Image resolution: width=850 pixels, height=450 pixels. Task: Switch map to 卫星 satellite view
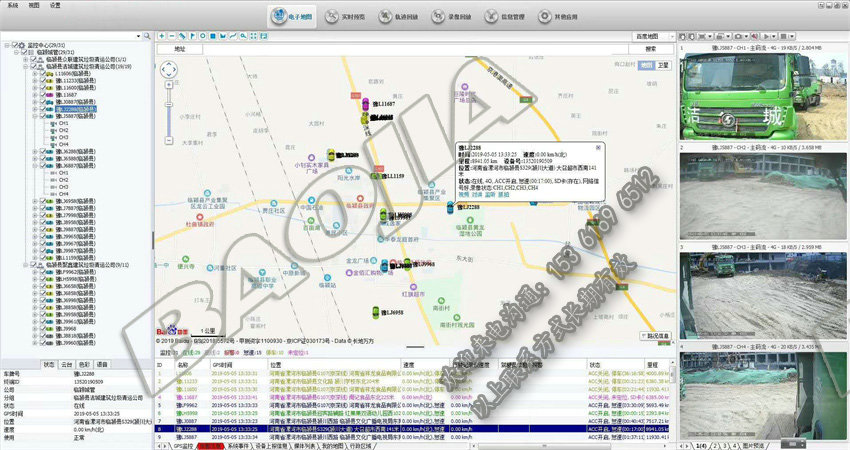pyautogui.click(x=662, y=65)
